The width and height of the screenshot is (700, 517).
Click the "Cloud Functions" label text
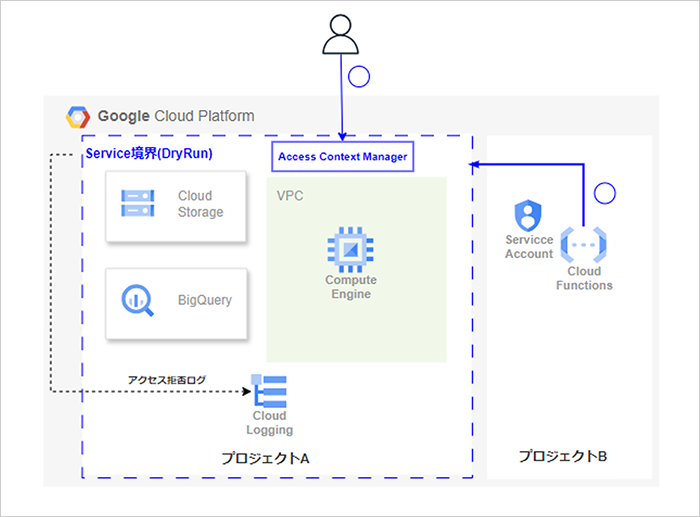[x=584, y=278]
